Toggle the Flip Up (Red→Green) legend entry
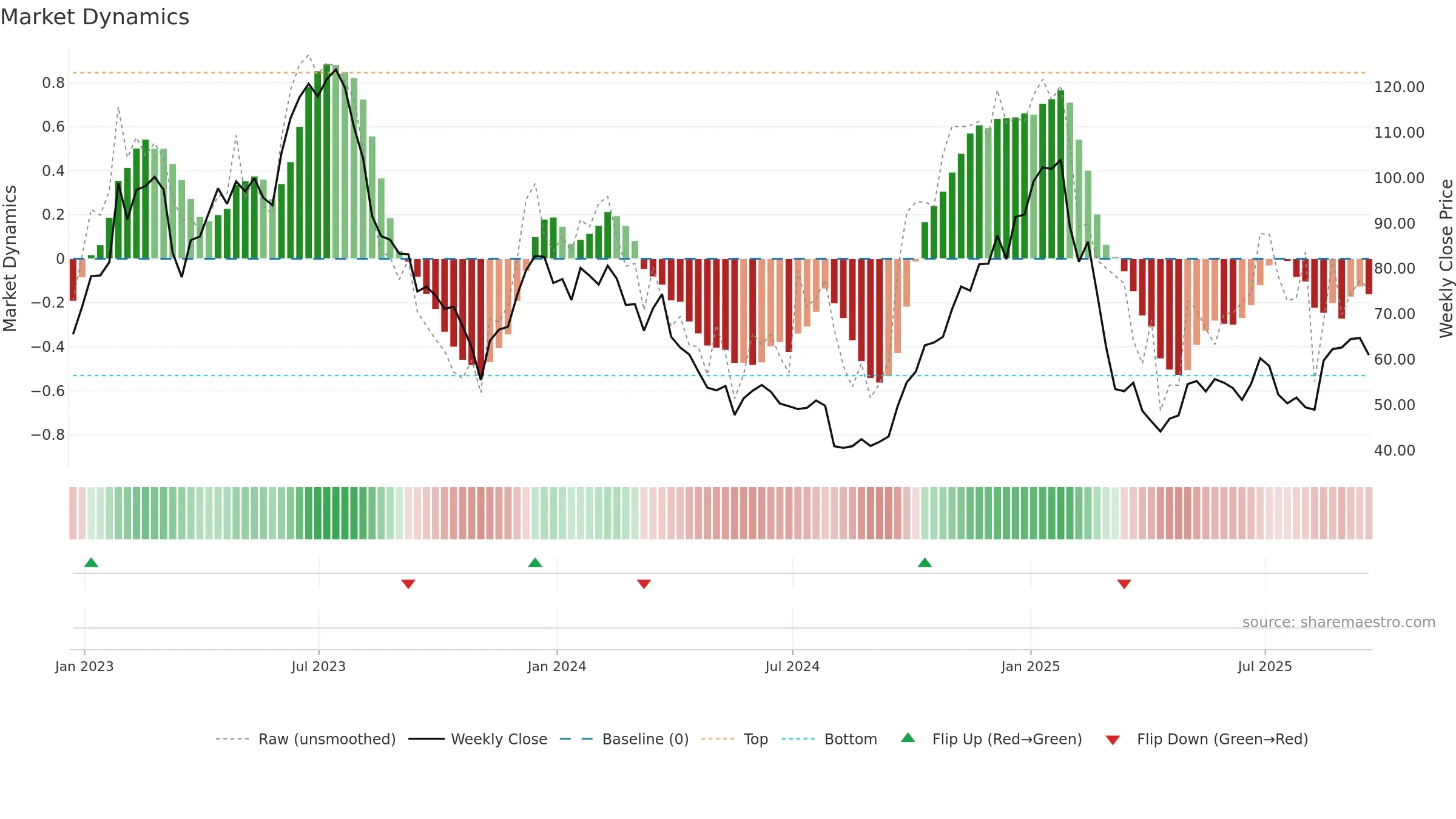The image size is (1456, 819). tap(991, 739)
